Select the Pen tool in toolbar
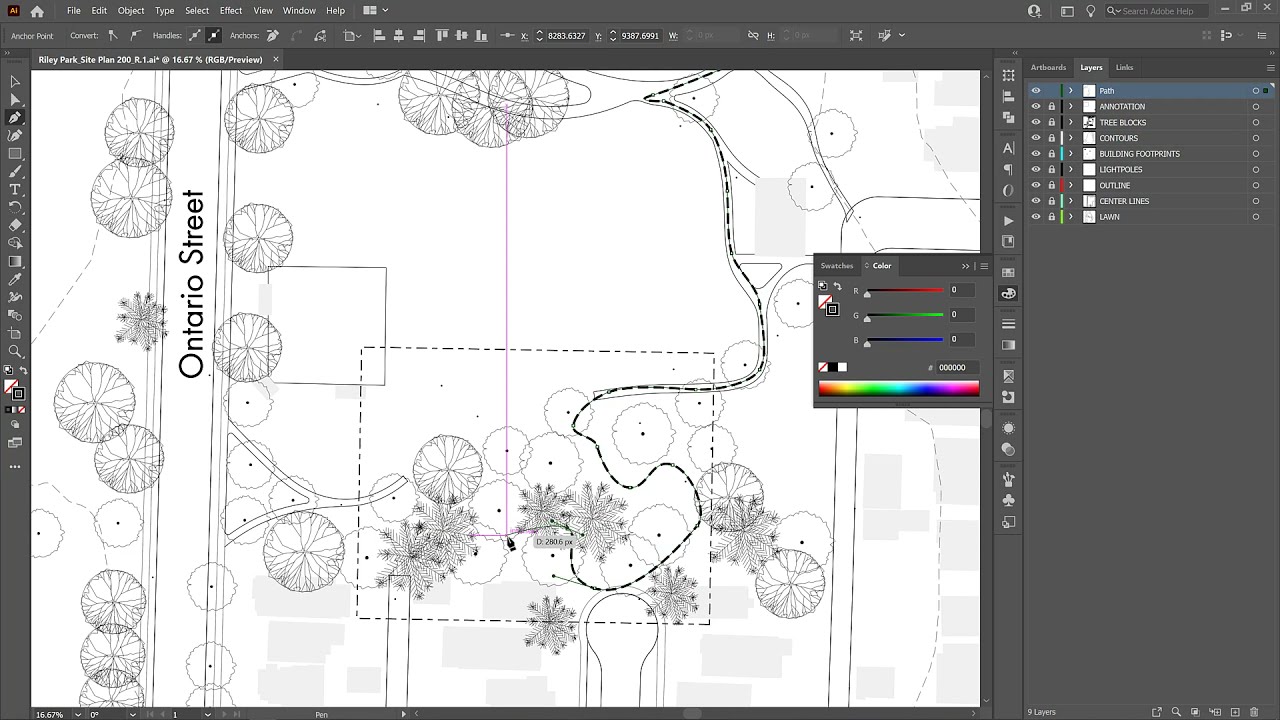Image resolution: width=1280 pixels, height=720 pixels. (15, 118)
